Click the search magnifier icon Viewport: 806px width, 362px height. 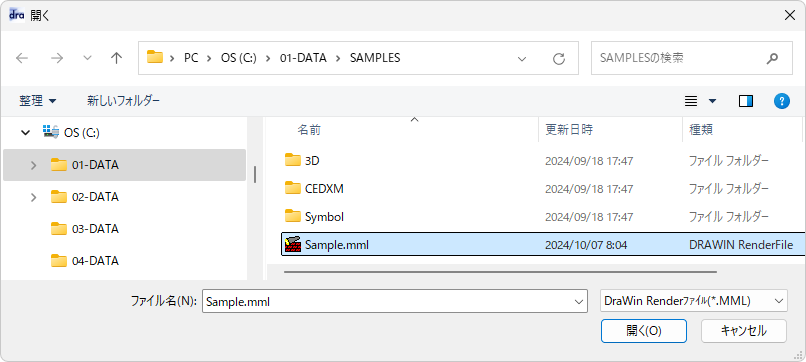tap(772, 59)
